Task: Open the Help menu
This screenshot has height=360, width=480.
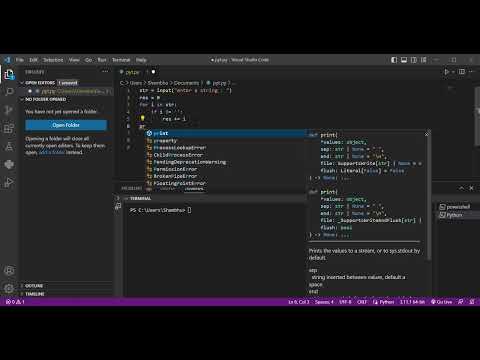Action: [141, 60]
